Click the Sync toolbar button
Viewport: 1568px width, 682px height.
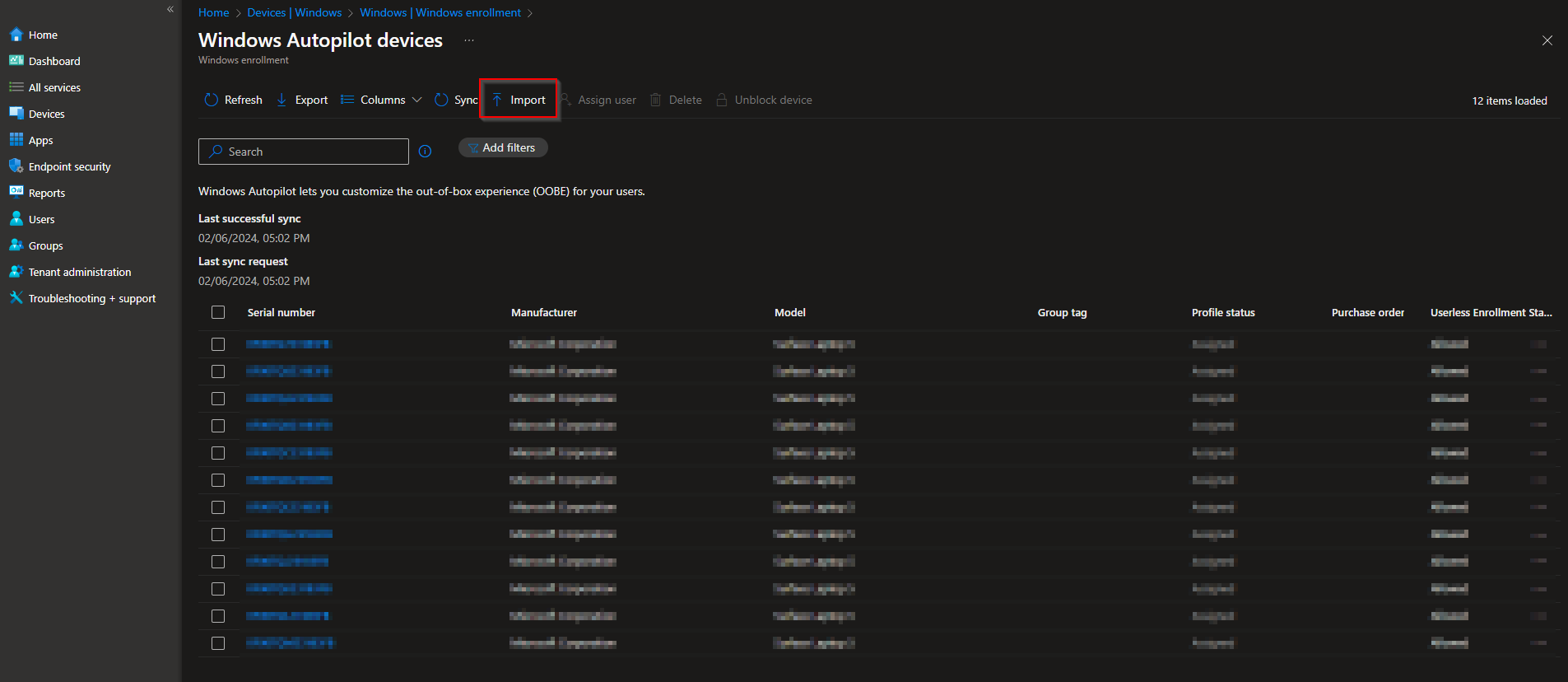coord(456,100)
